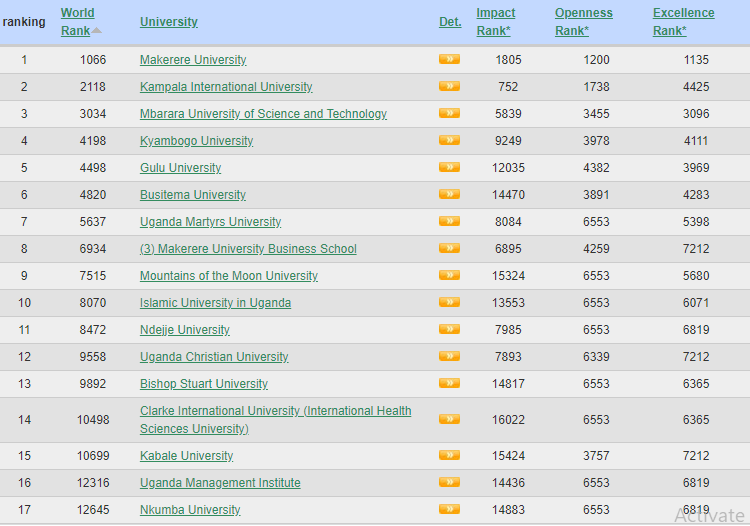Open details icon for Uganda Christian University
This screenshot has height=526, width=750.
(x=449, y=356)
